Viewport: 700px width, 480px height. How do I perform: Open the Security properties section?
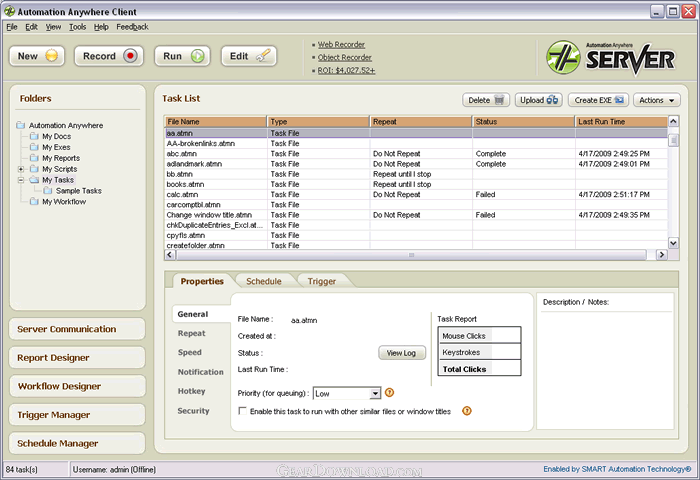[193, 411]
